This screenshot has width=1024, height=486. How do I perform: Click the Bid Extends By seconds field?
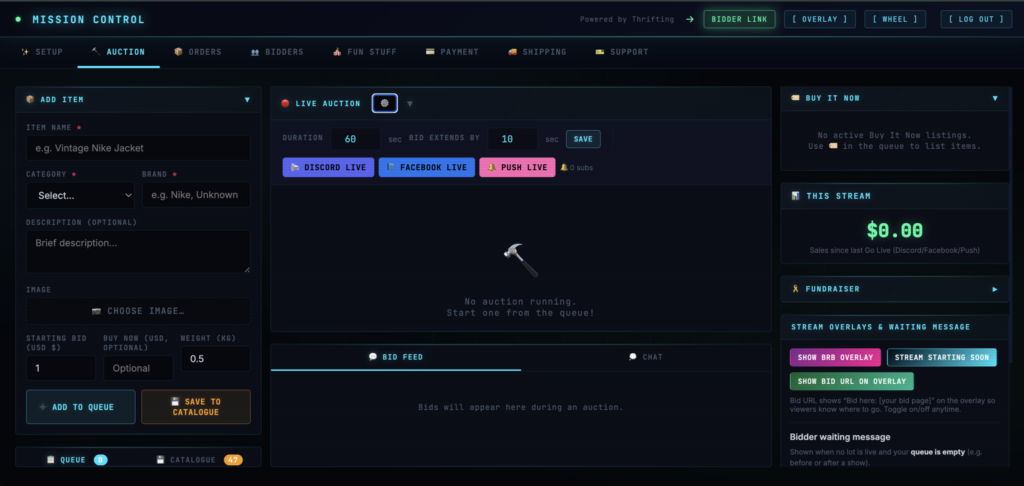pos(513,139)
